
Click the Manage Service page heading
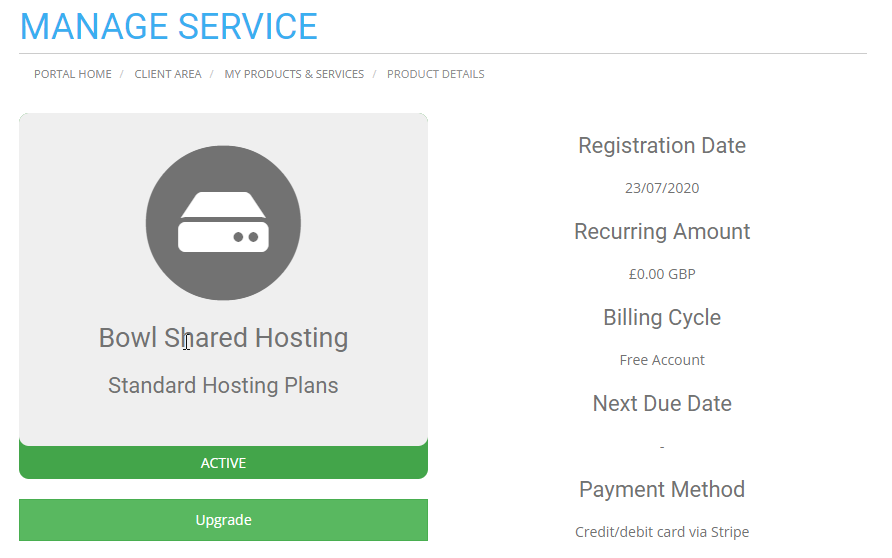pos(169,27)
